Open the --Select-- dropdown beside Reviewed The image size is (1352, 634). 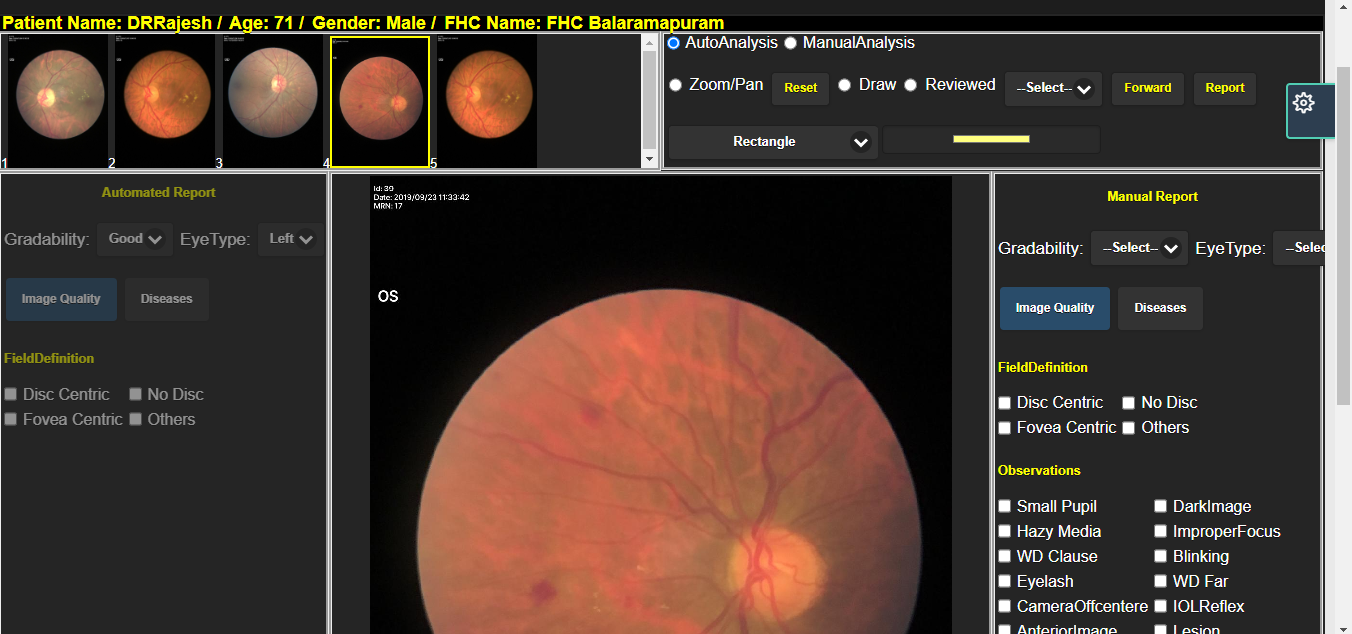[1053, 88]
